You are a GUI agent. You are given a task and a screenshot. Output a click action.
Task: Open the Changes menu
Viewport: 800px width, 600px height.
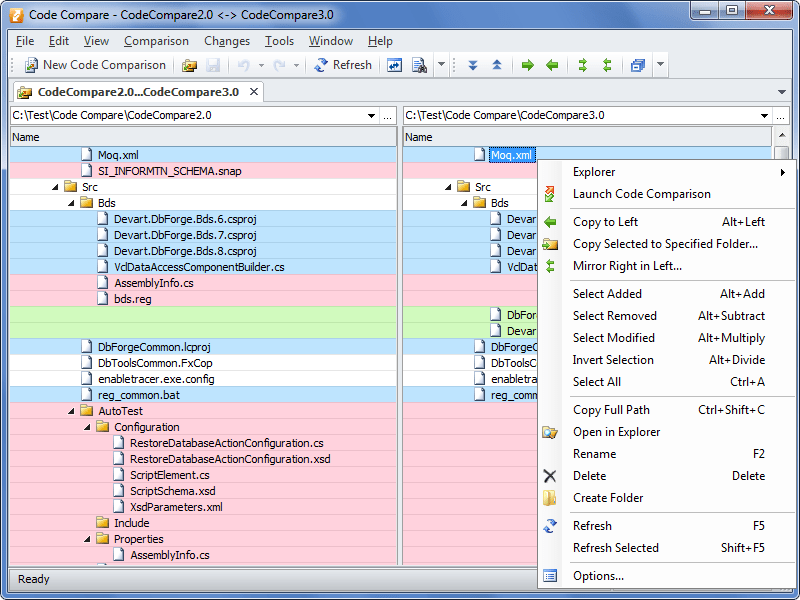click(x=227, y=41)
